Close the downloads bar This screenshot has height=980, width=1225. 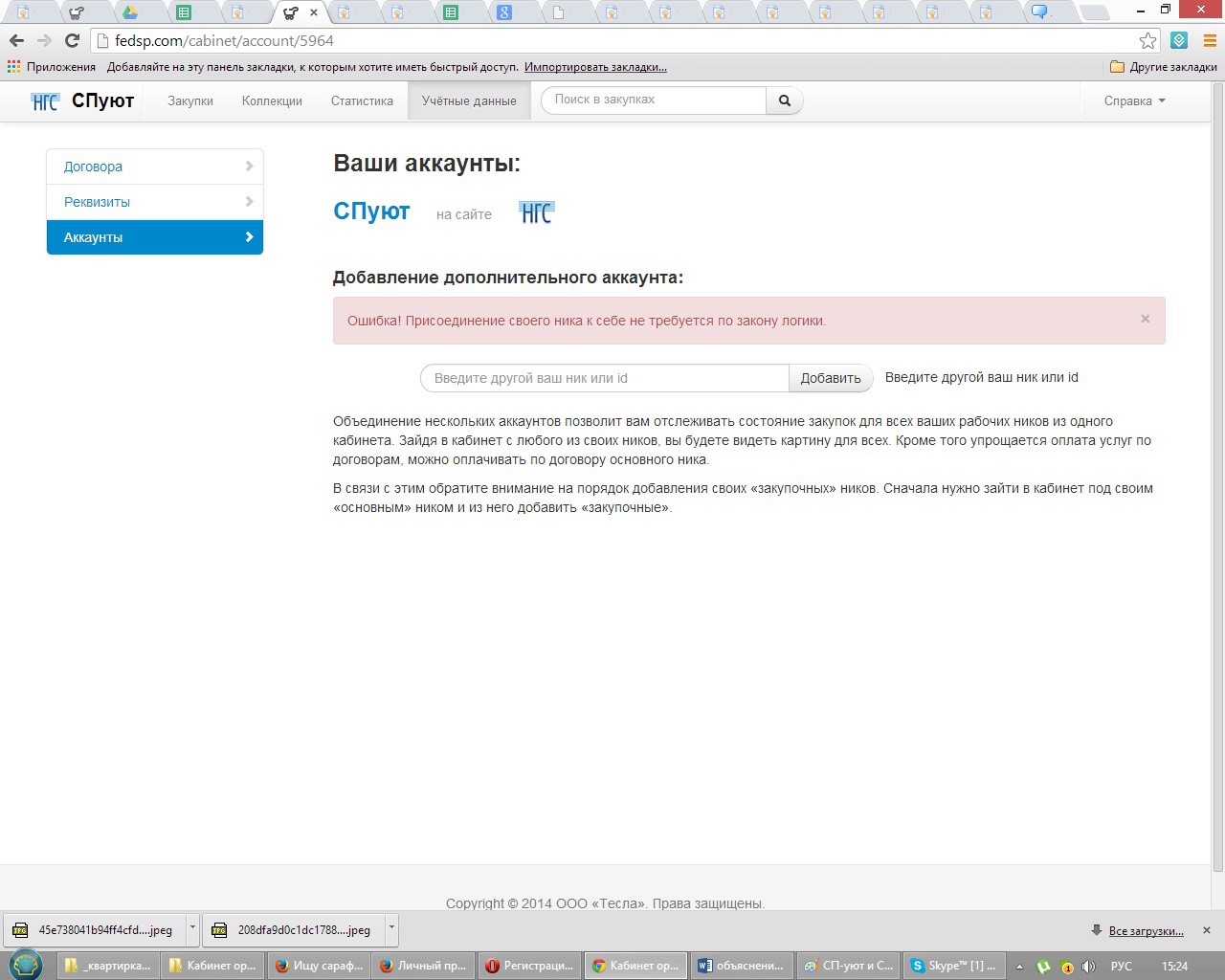(1206, 930)
